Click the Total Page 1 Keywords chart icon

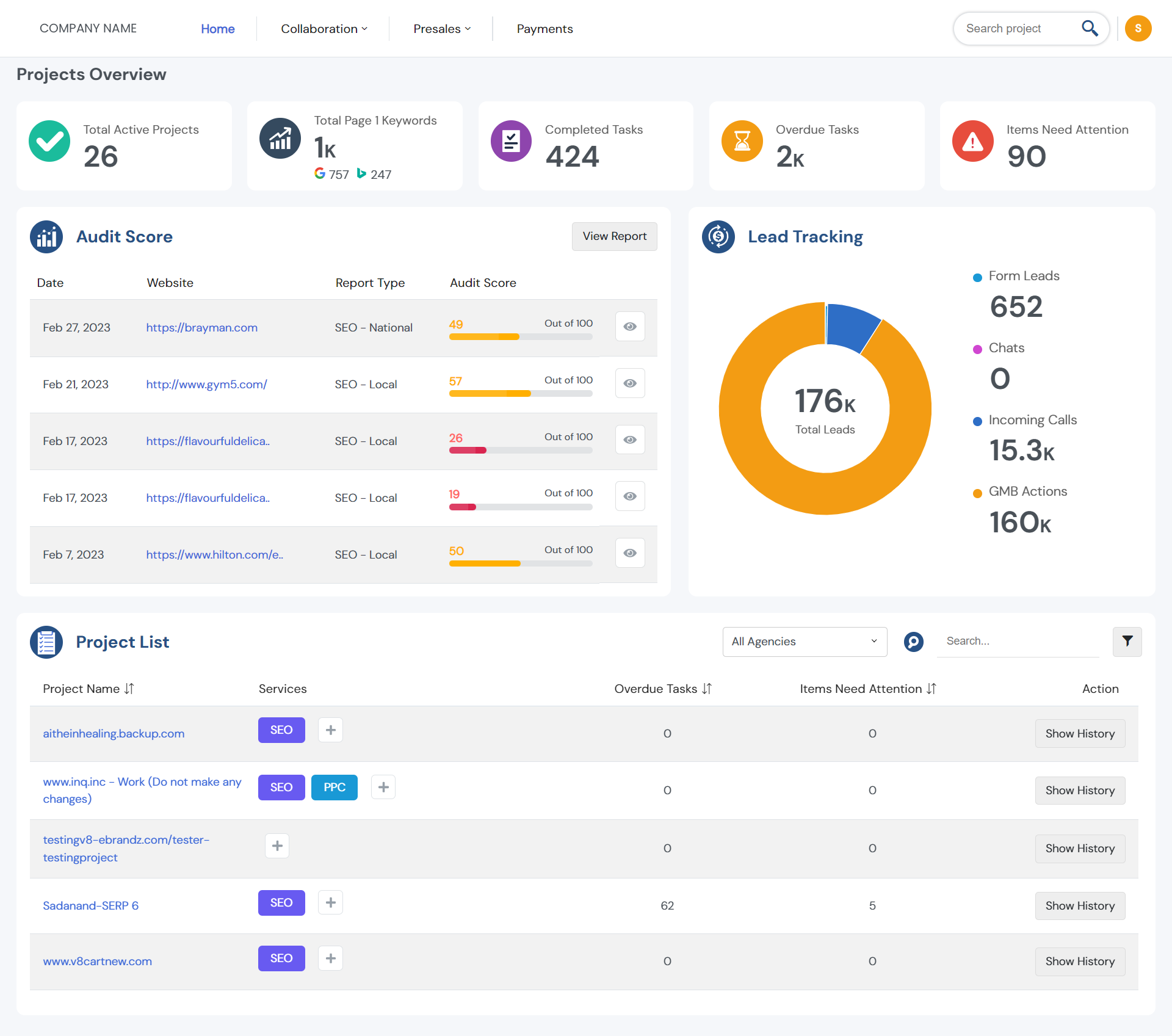pos(280,138)
